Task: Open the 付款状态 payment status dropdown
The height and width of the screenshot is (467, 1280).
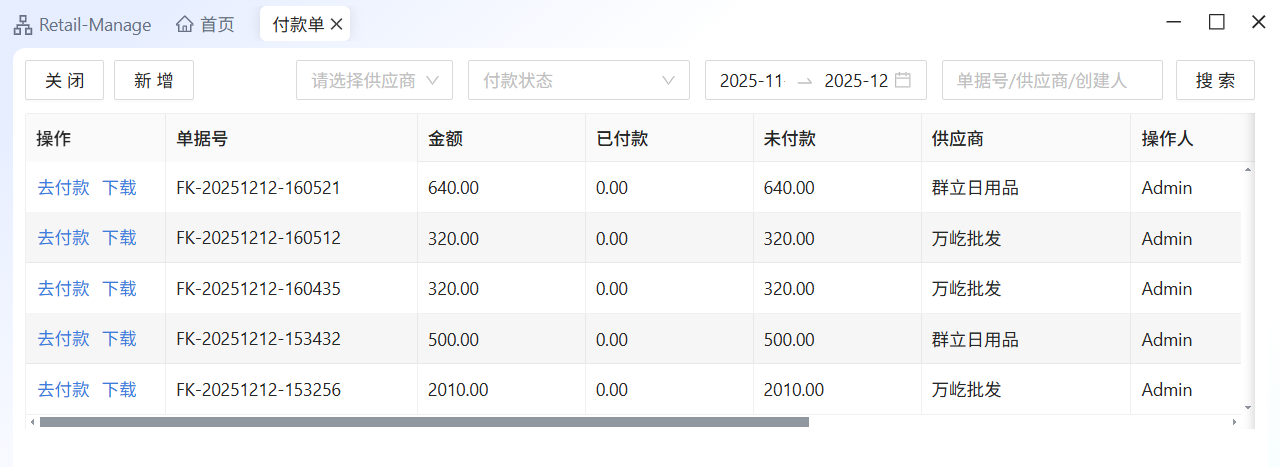Action: tap(578, 81)
